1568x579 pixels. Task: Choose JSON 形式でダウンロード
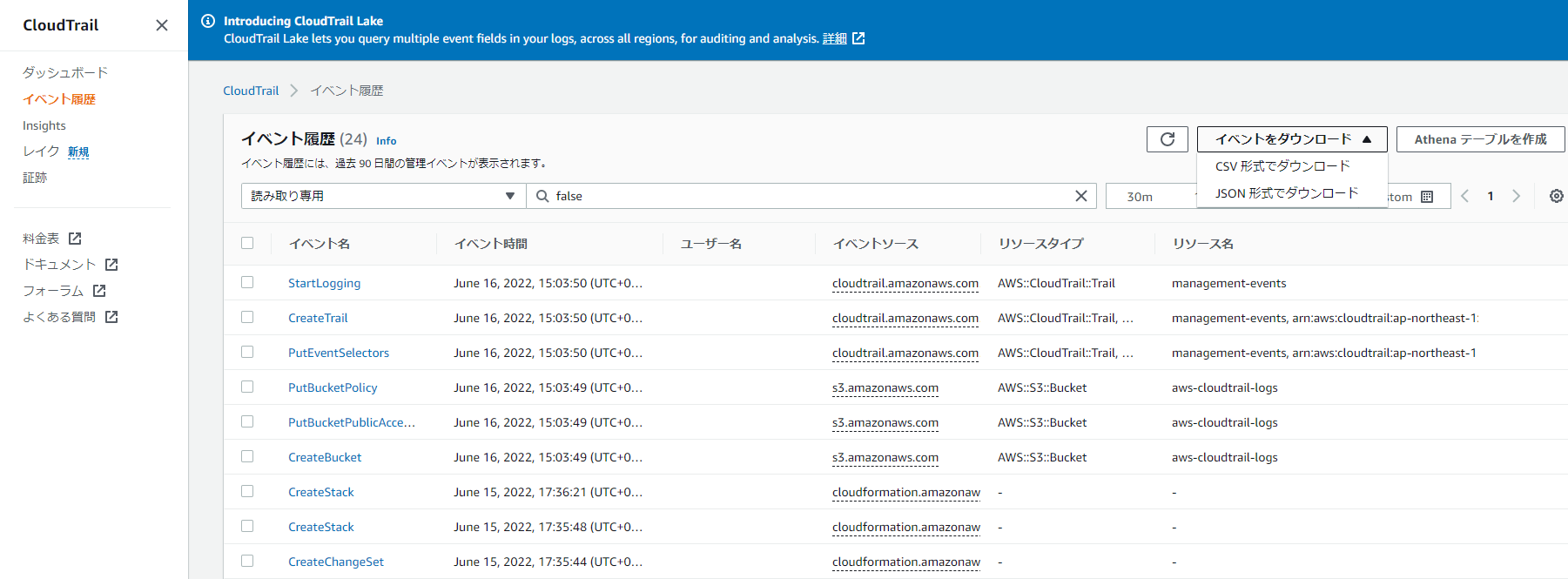(1287, 193)
